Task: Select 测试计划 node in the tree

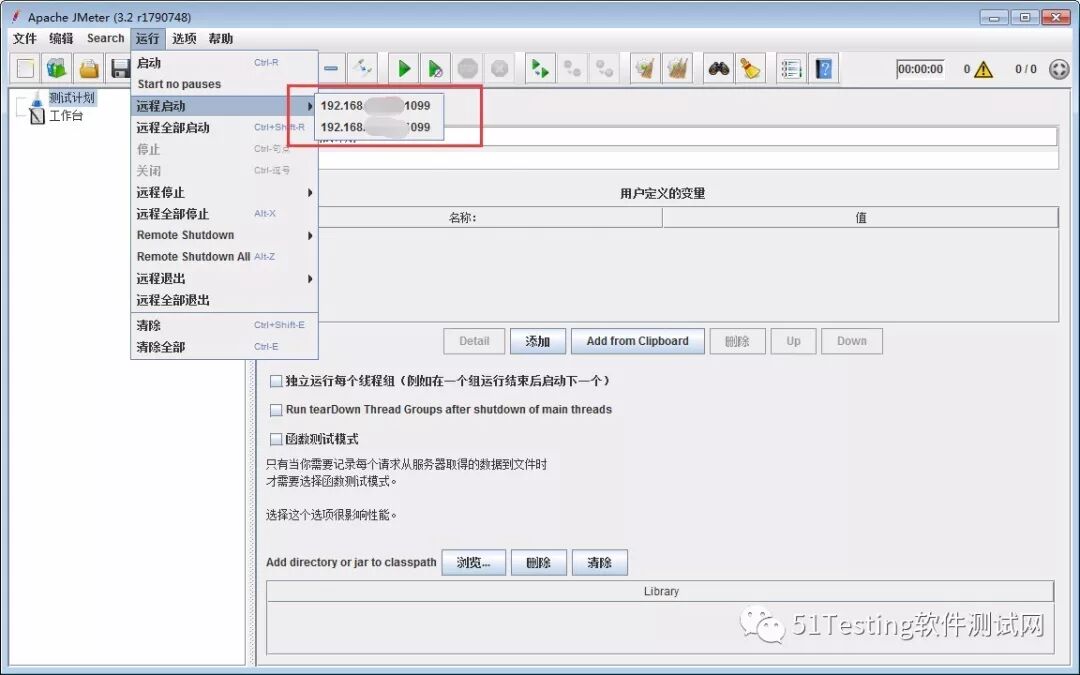Action: click(72, 98)
